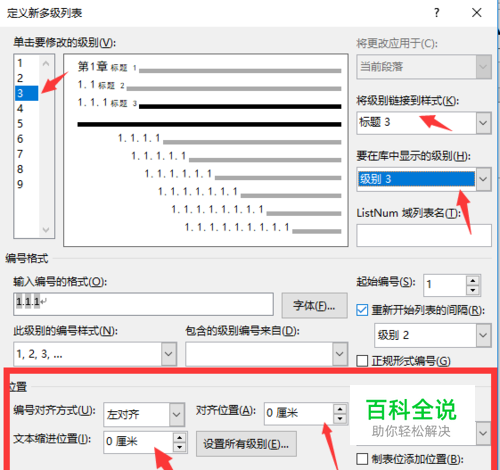Click the 字体(F)... button
The width and height of the screenshot is (500, 470).
point(314,305)
